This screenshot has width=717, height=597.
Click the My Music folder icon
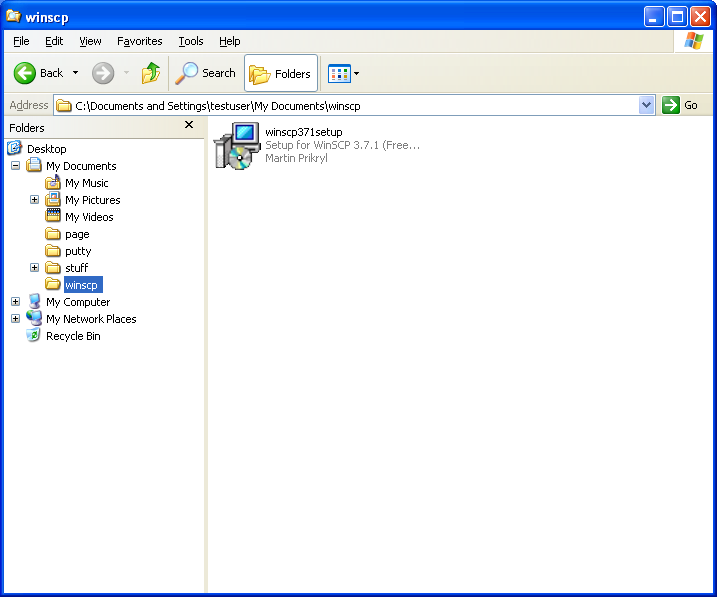53,182
